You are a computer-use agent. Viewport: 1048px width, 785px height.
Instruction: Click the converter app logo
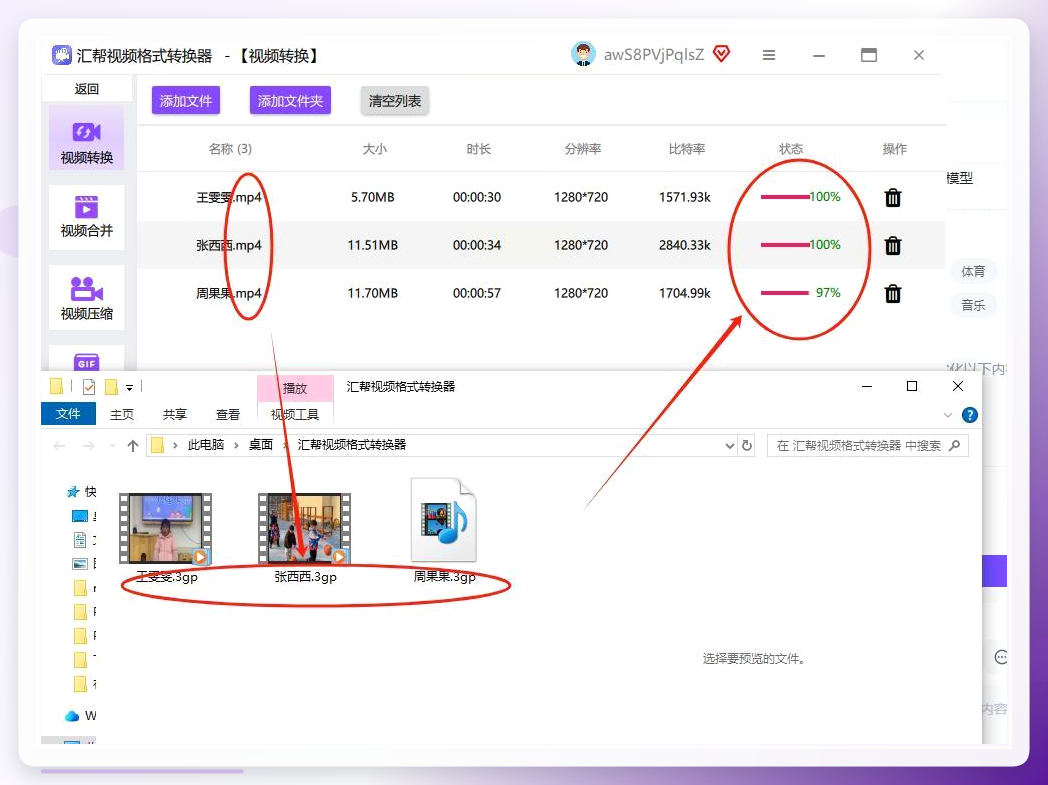click(61, 55)
